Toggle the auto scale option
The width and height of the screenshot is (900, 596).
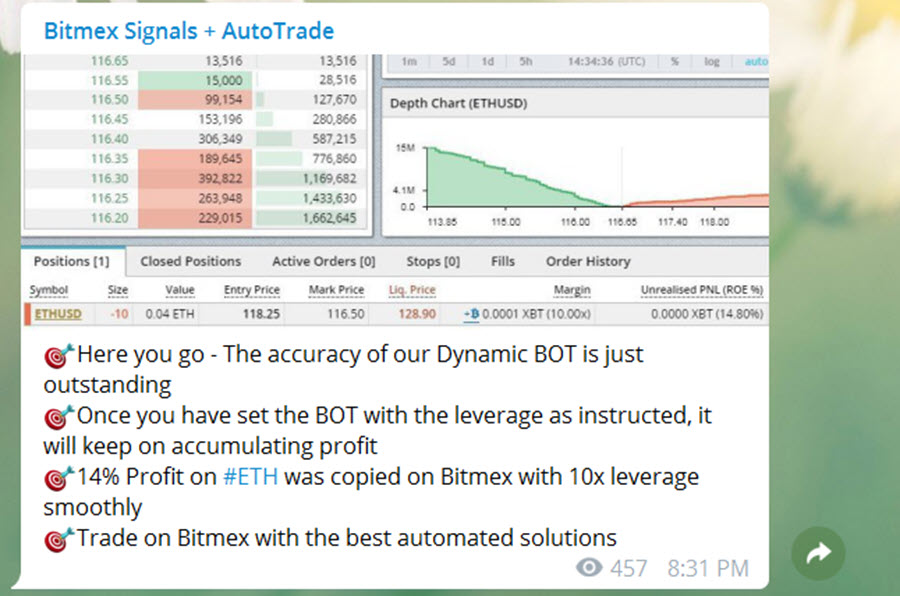point(757,61)
